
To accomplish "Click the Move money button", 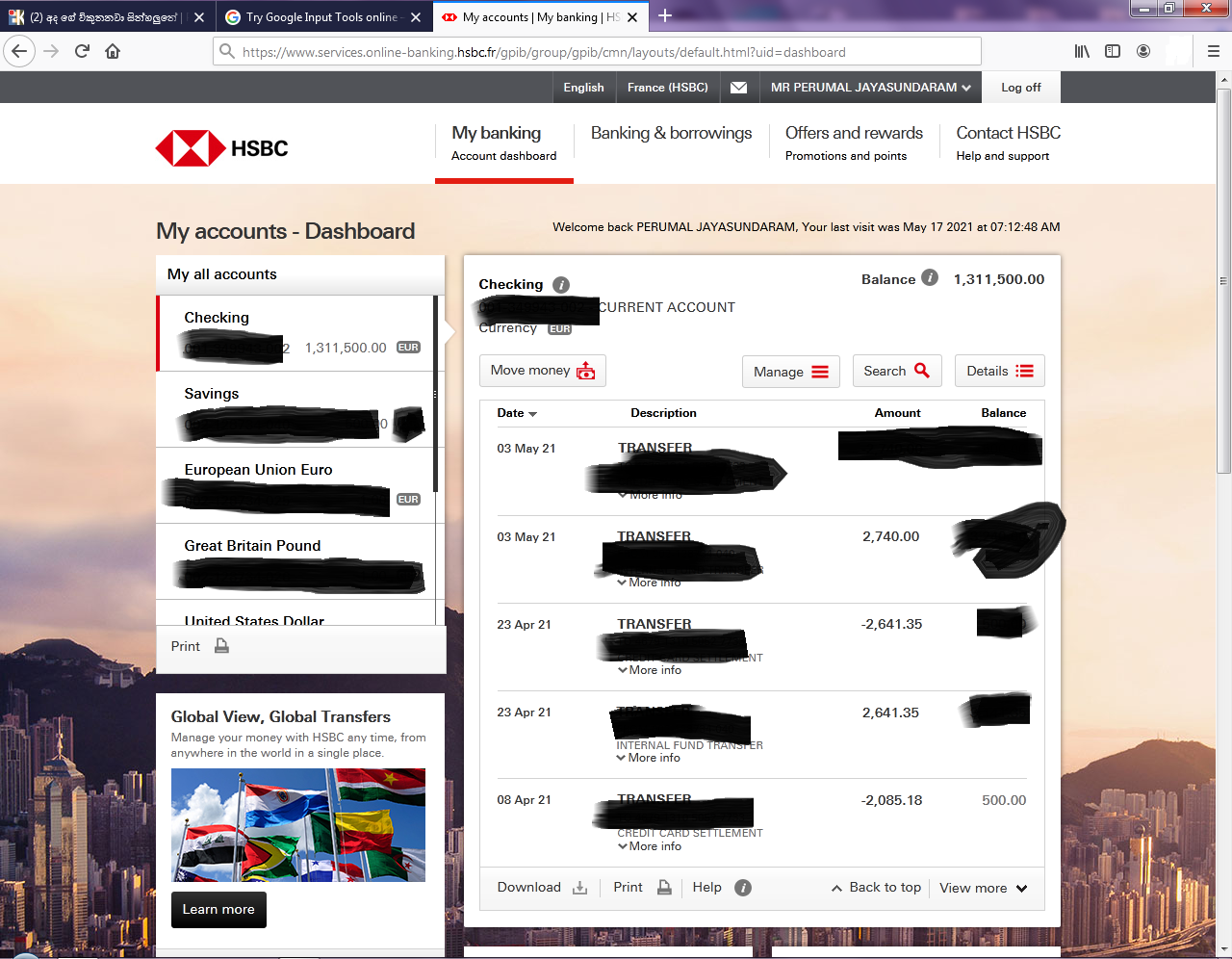I will pos(543,371).
